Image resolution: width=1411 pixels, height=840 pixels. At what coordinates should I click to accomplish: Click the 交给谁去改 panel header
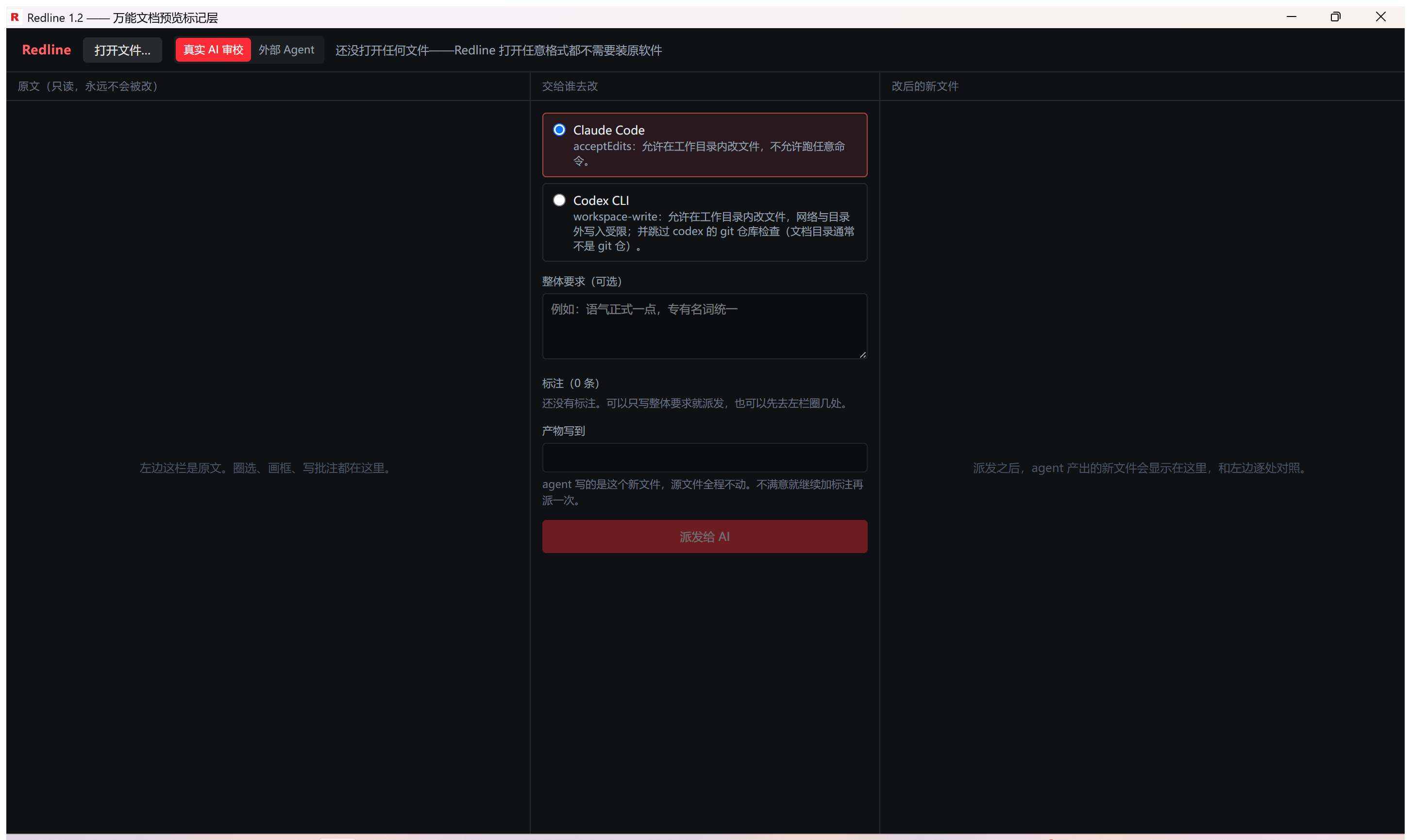click(x=570, y=86)
